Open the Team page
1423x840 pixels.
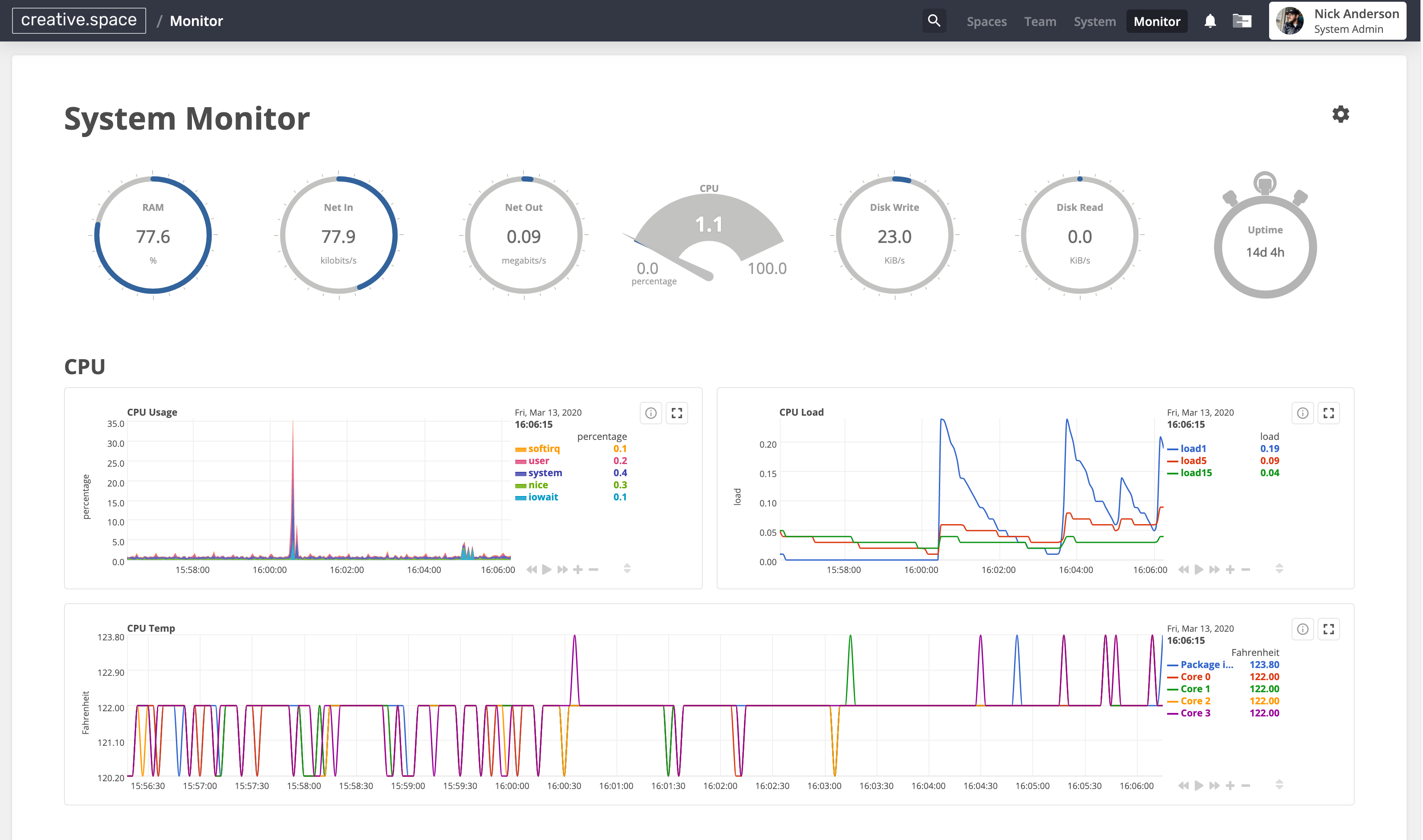(1040, 22)
